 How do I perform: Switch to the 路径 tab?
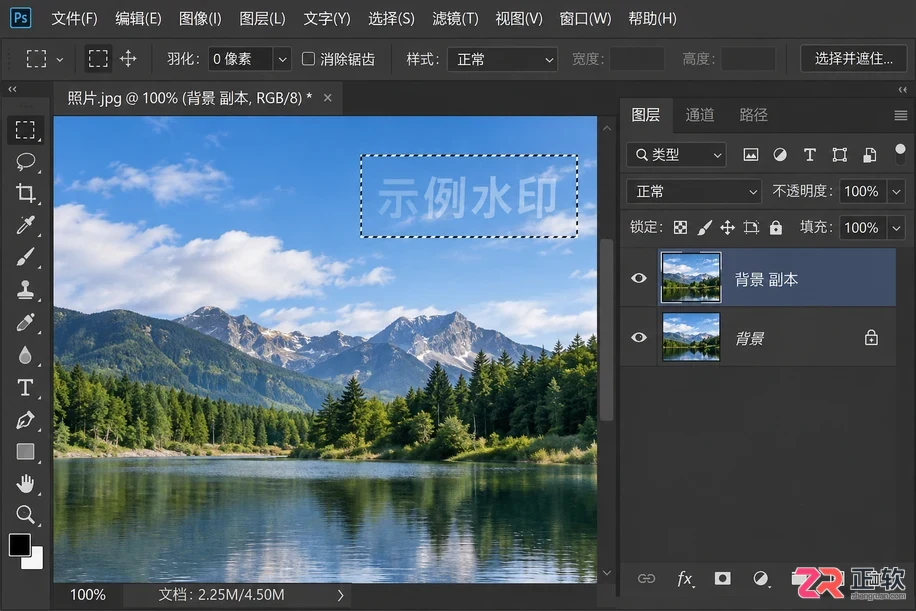[754, 115]
